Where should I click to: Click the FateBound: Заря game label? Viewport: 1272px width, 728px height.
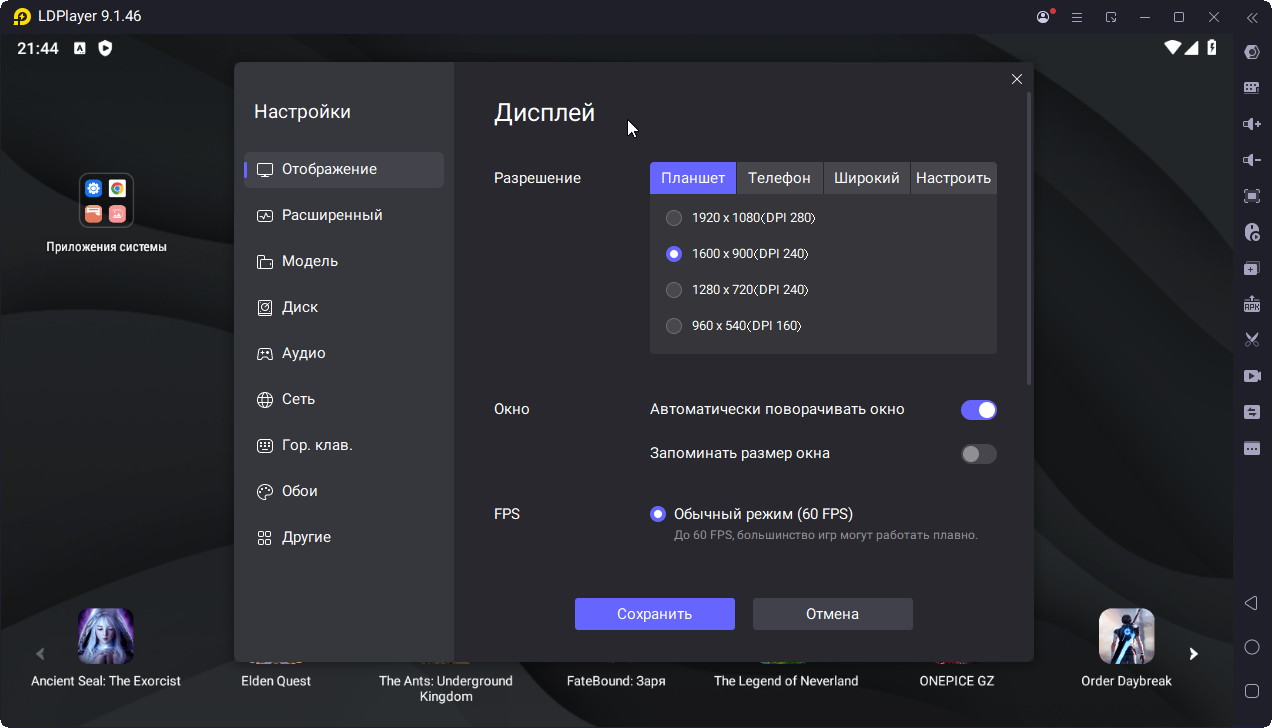coord(616,681)
